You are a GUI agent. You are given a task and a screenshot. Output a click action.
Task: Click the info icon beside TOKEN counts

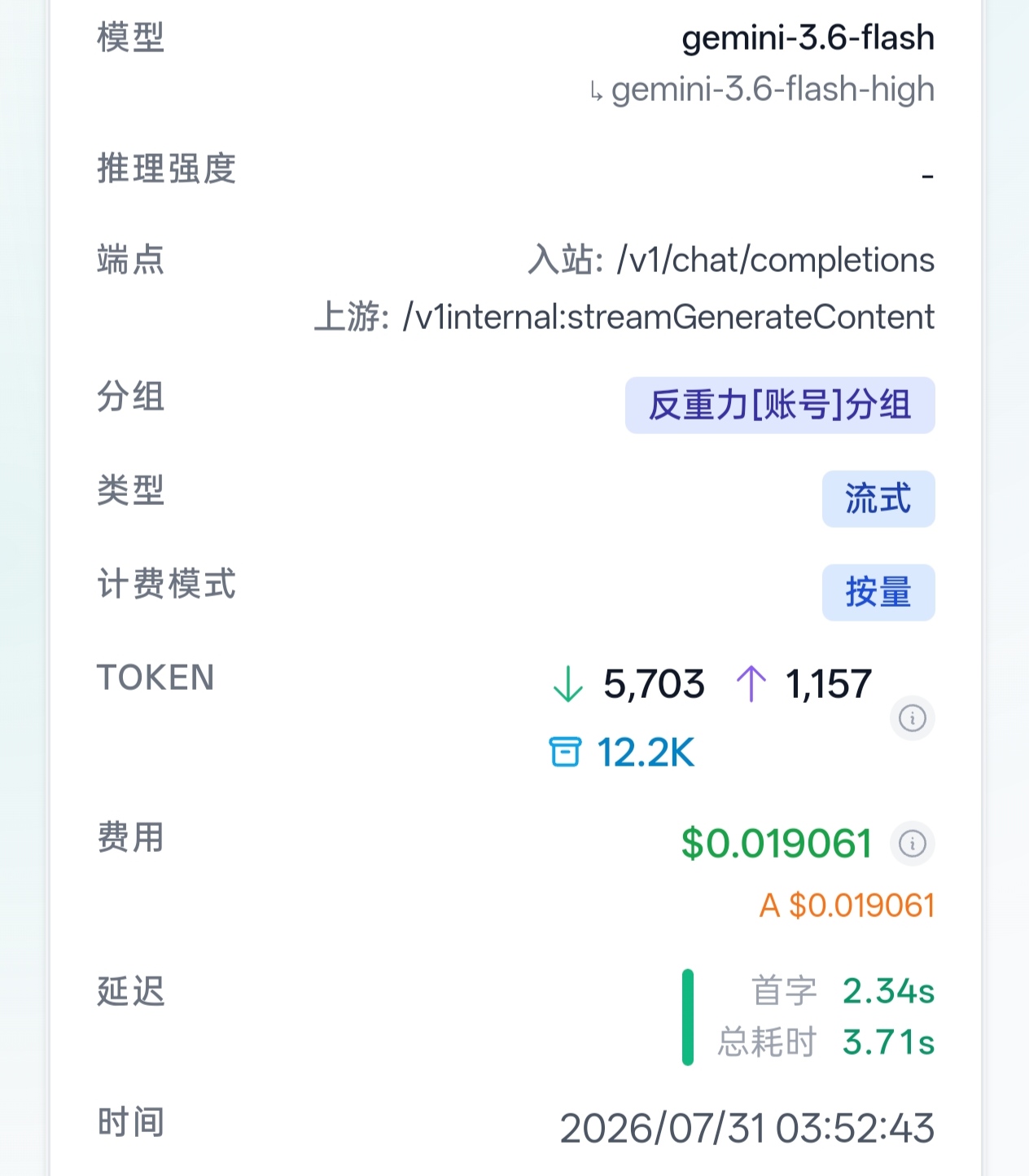pyautogui.click(x=912, y=718)
